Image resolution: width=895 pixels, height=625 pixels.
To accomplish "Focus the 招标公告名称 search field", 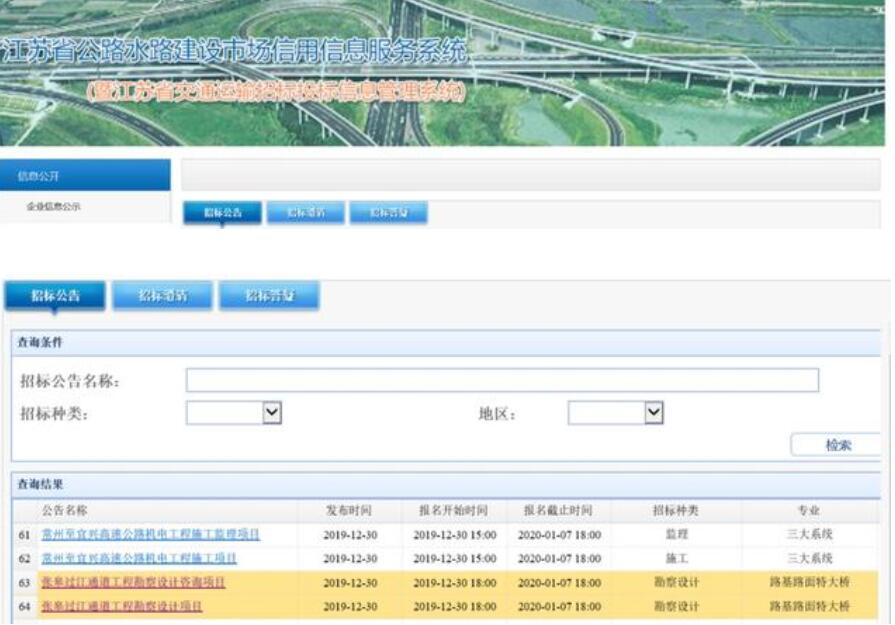I will pyautogui.click(x=502, y=380).
